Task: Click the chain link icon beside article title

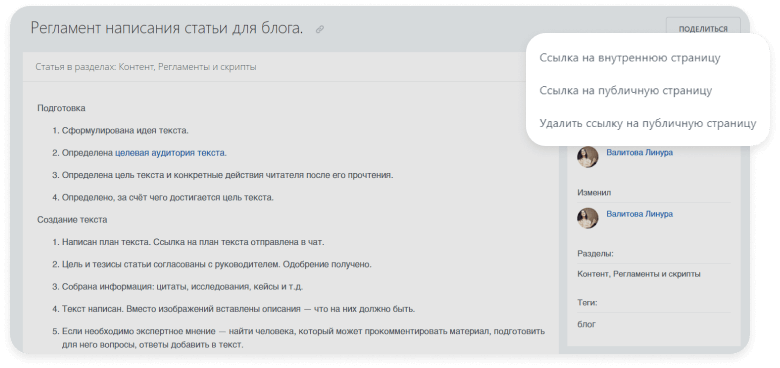Action: point(320,29)
